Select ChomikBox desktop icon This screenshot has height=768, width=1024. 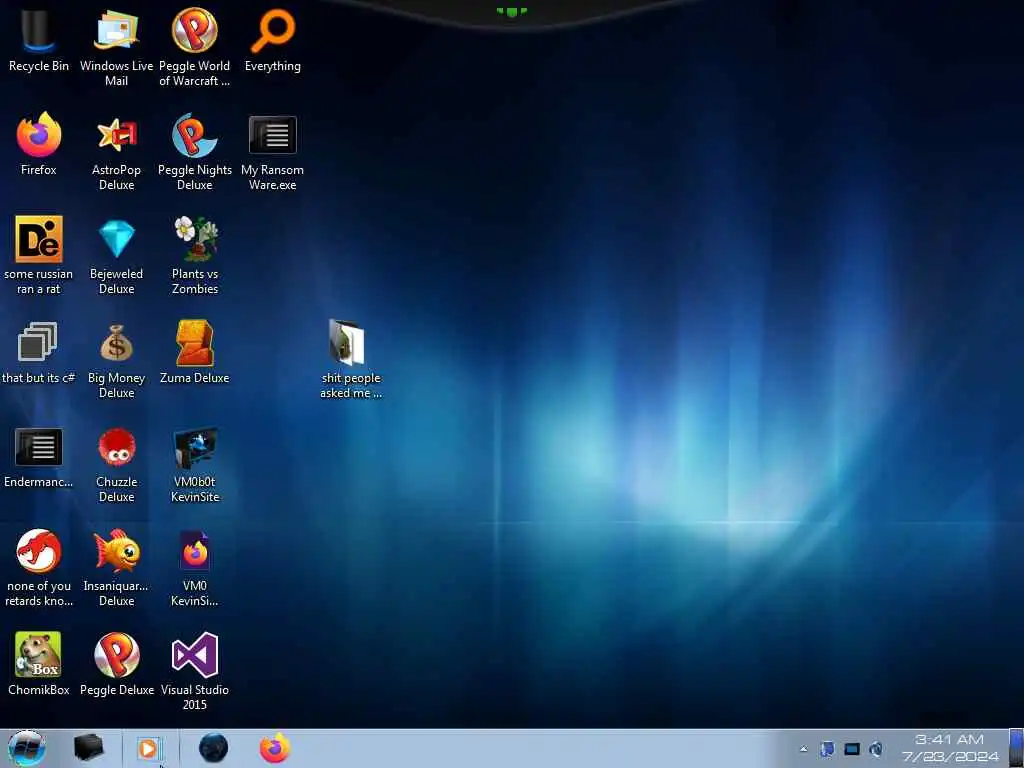click(39, 664)
